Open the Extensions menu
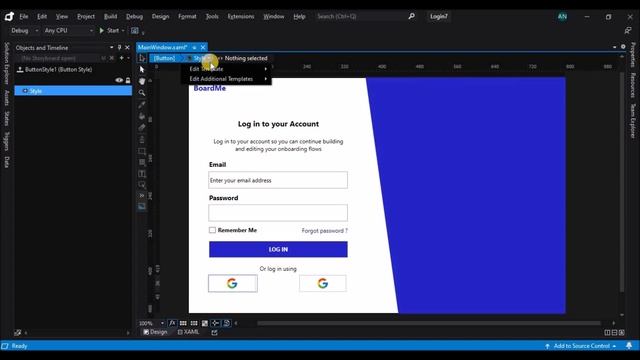Screen dimensions: 640x360 pos(241,16)
